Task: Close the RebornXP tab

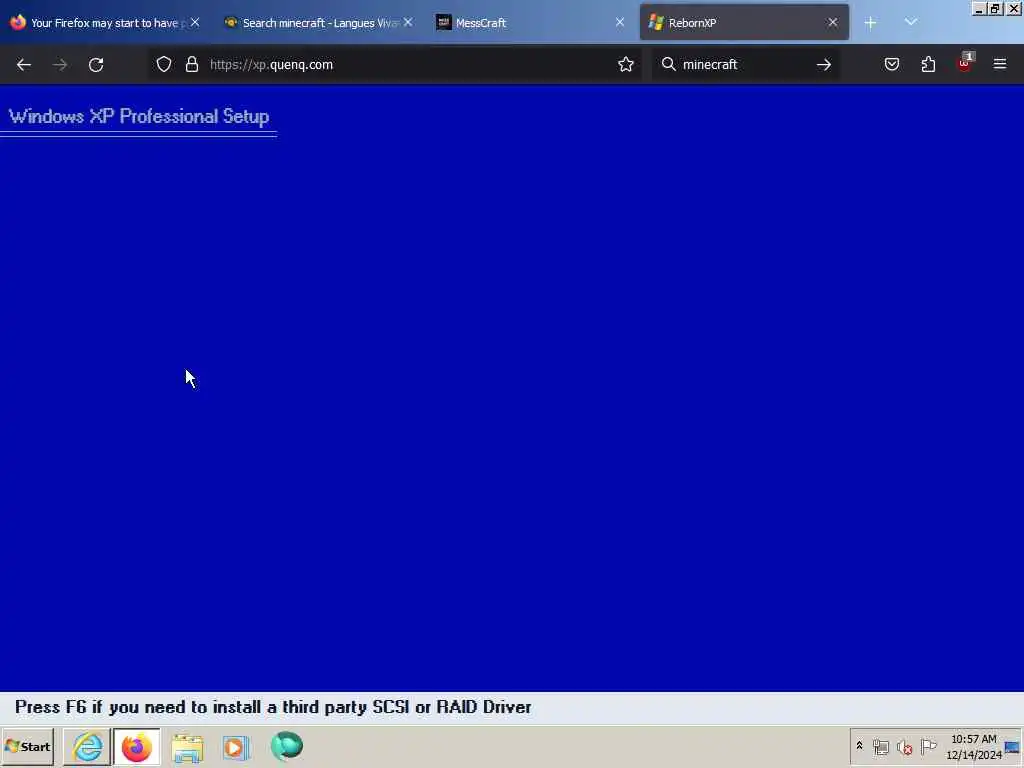Action: tap(833, 22)
